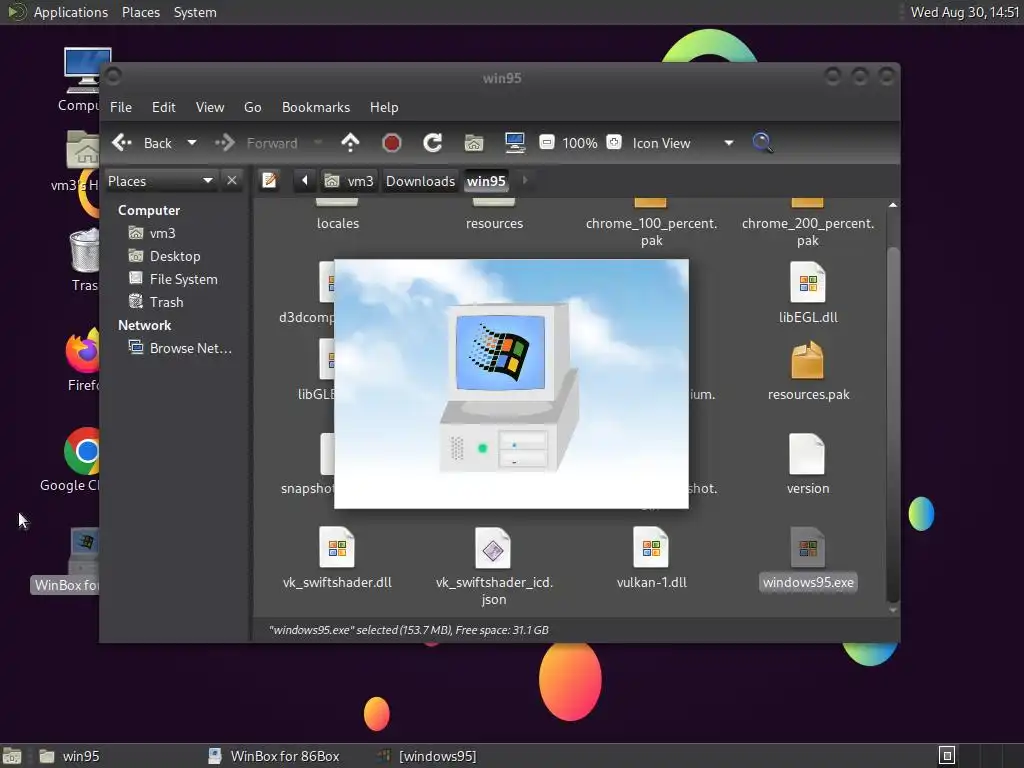This screenshot has width=1024, height=768.
Task: Switch to [windows95] taskbar window
Action: point(427,756)
